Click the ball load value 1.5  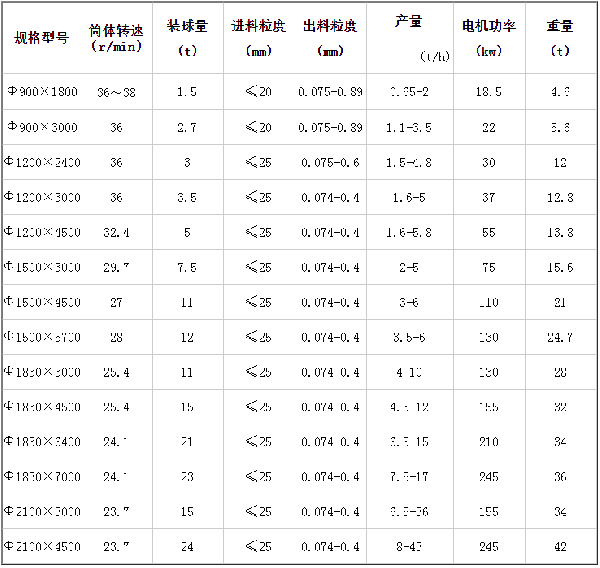[x=187, y=91]
